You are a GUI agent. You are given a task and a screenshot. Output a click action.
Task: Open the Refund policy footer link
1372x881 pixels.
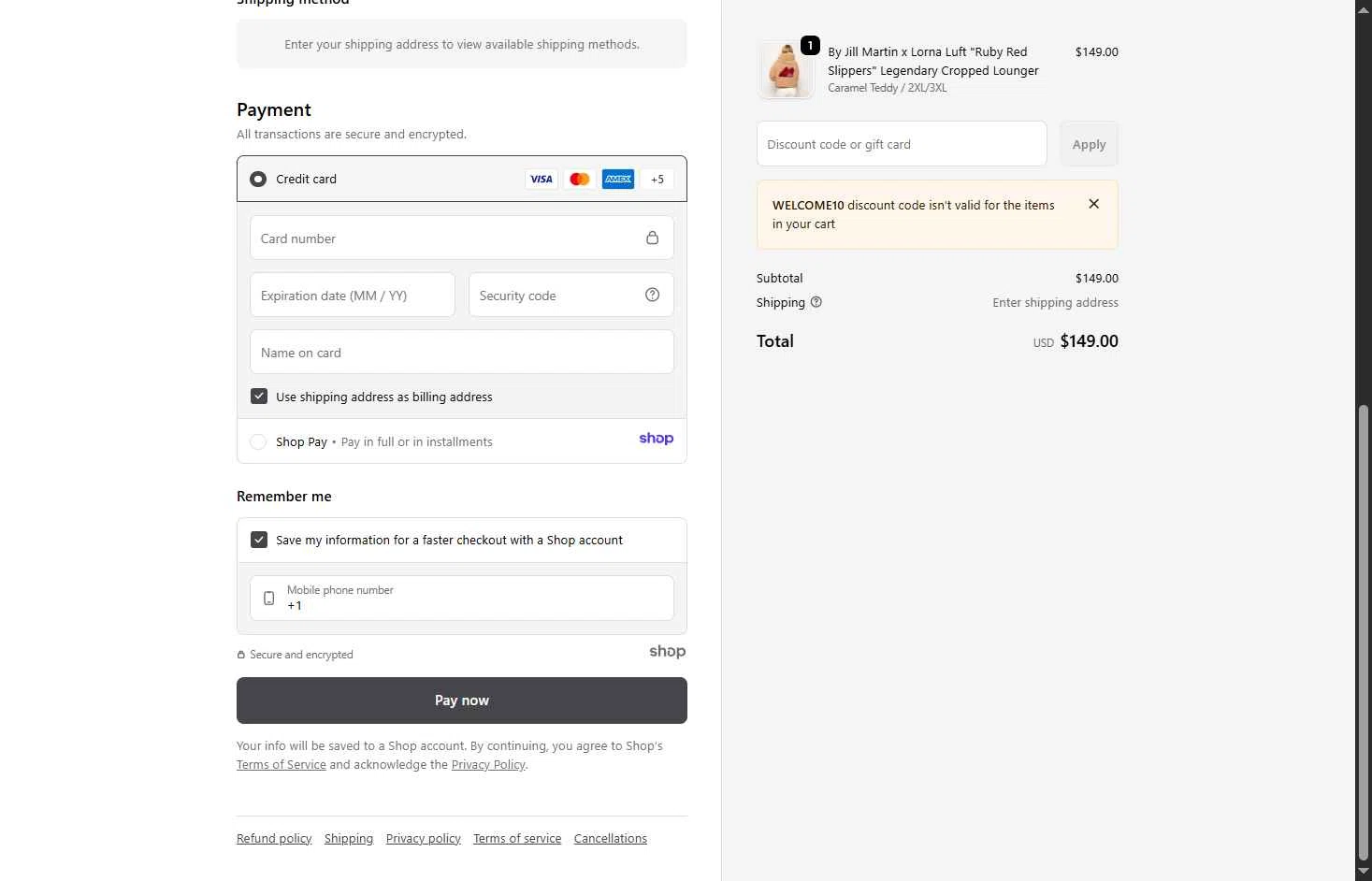[274, 838]
